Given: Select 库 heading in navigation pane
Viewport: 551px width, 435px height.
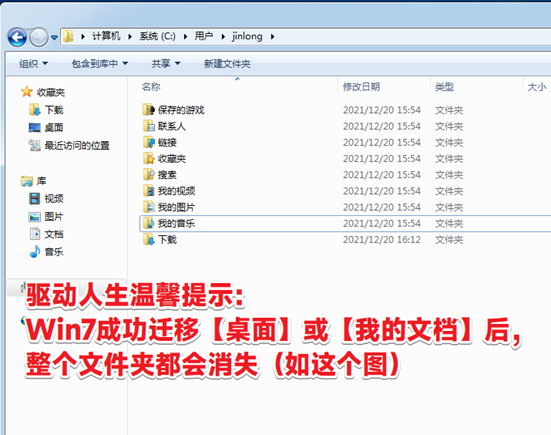Looking at the screenshot, I should click(41, 181).
